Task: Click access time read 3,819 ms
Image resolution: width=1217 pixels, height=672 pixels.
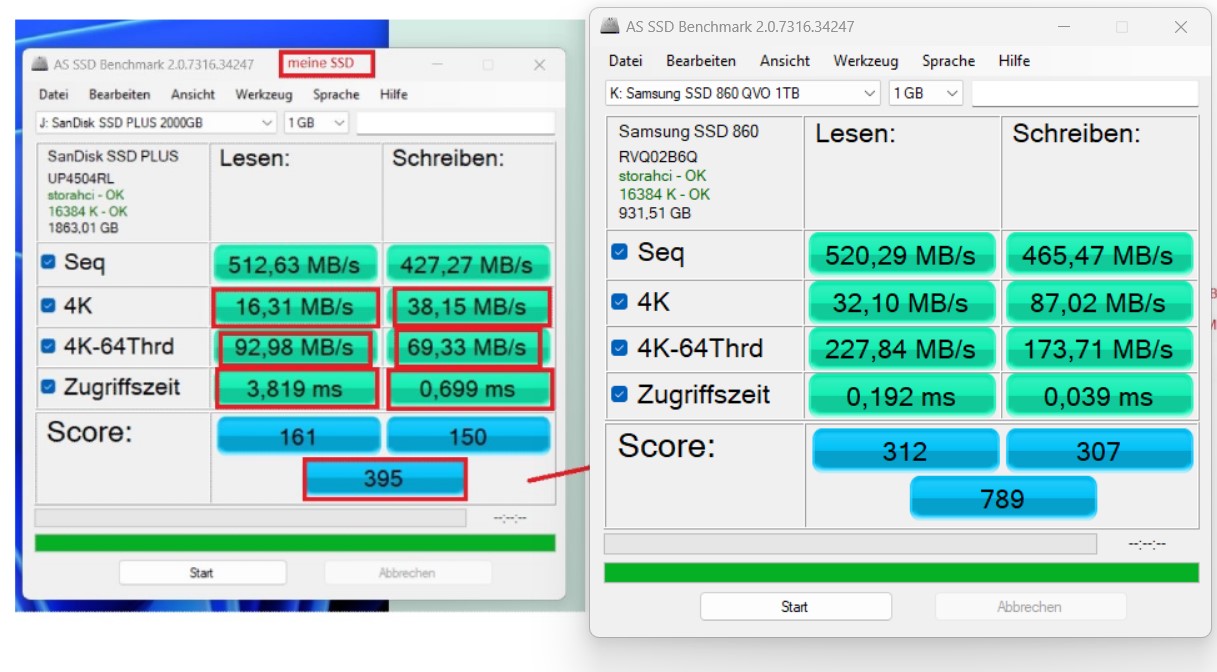Action: [x=295, y=388]
